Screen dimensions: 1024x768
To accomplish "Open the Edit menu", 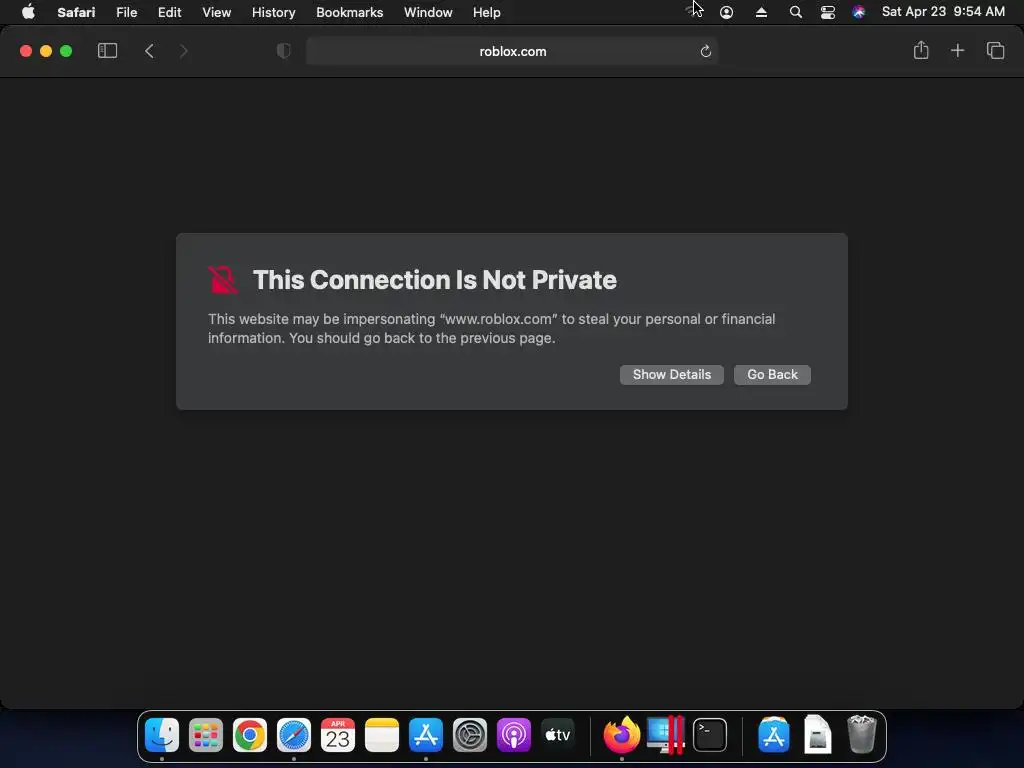I will pos(169,12).
